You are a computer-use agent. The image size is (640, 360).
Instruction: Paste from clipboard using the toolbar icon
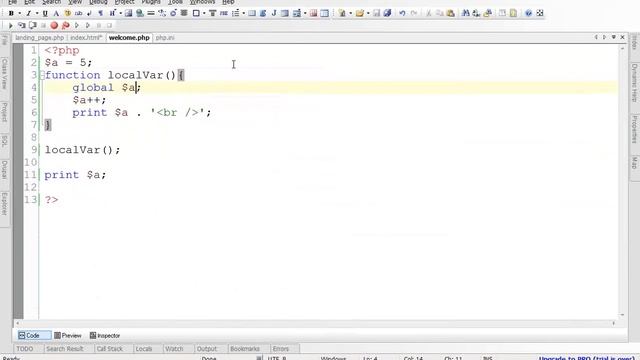click(x=451, y=13)
